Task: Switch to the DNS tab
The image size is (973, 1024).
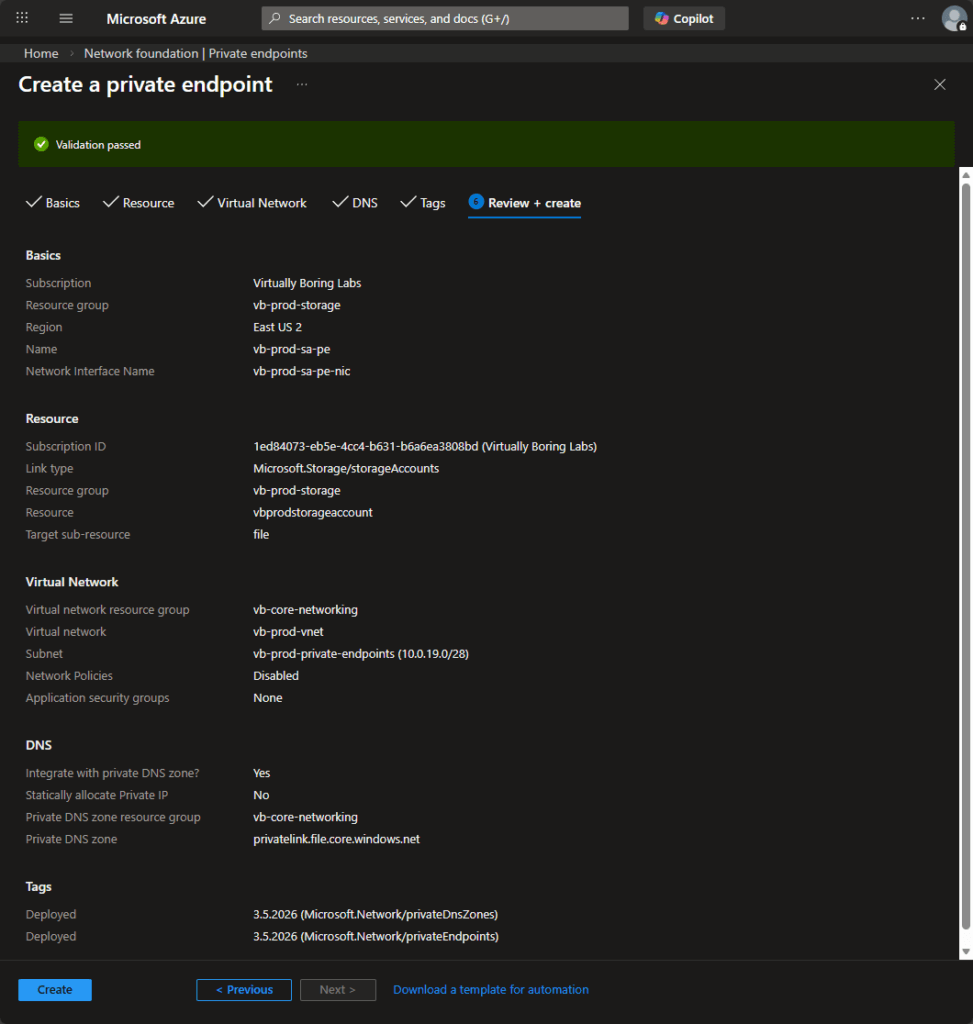Action: pyautogui.click(x=355, y=203)
